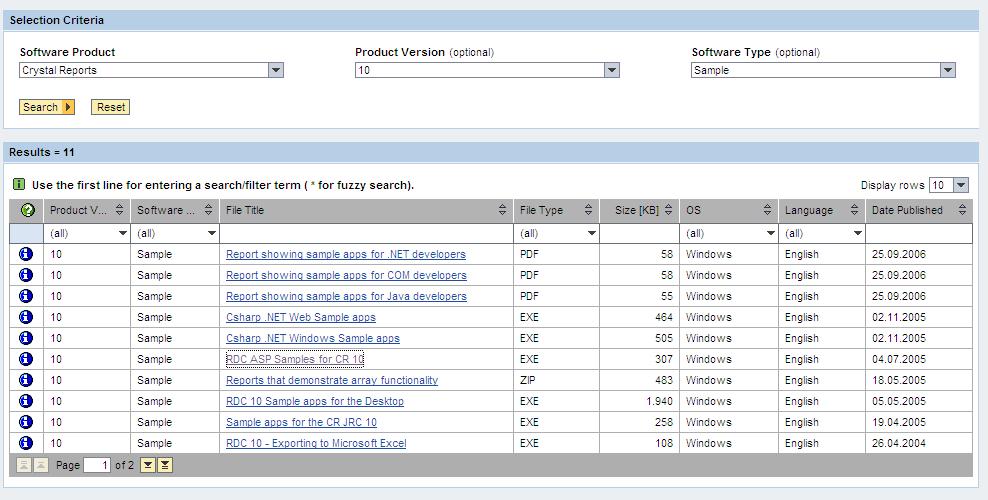Open the Software Type dropdown
The image size is (988, 500).
(948, 70)
